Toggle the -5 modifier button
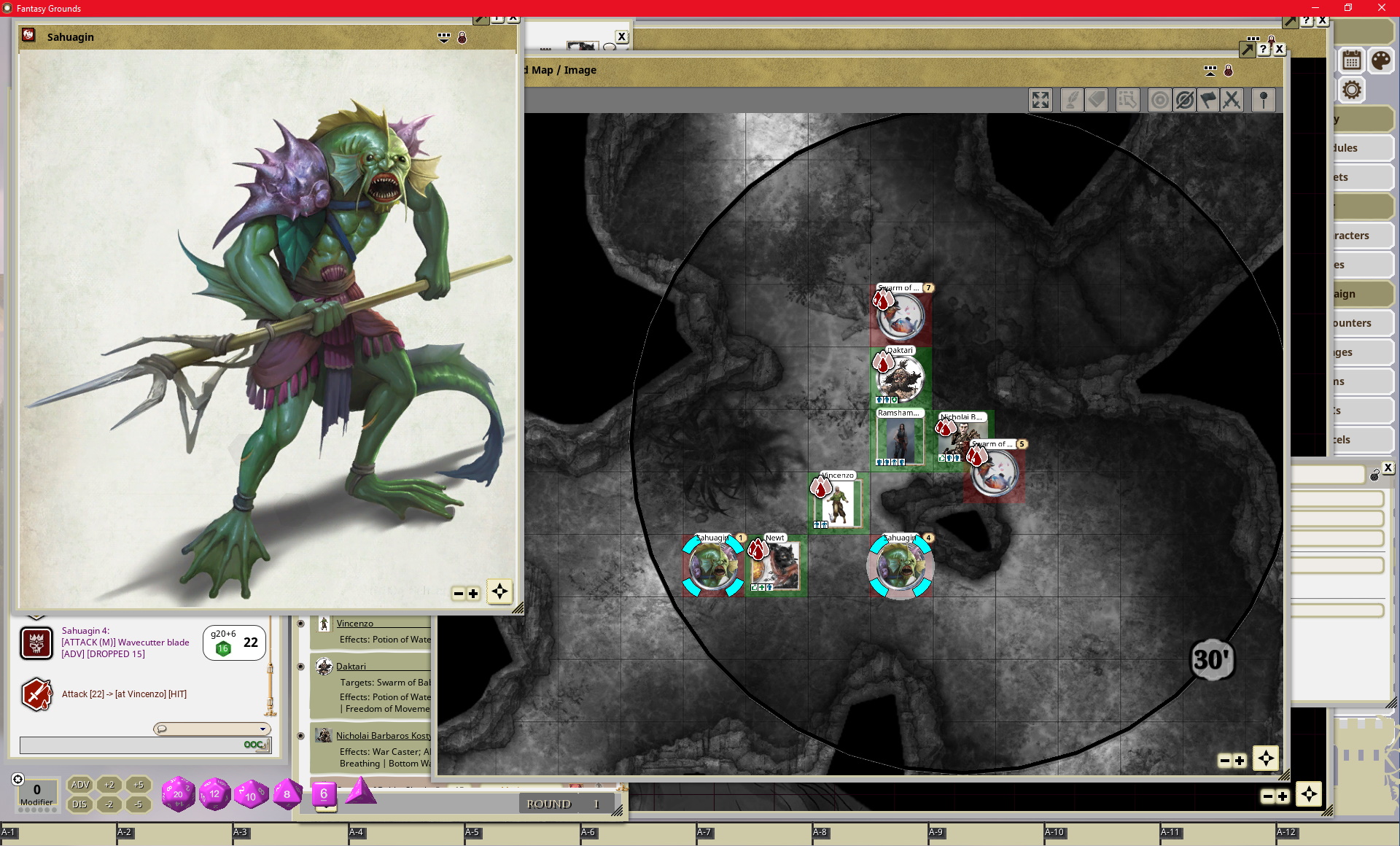 pyautogui.click(x=139, y=804)
